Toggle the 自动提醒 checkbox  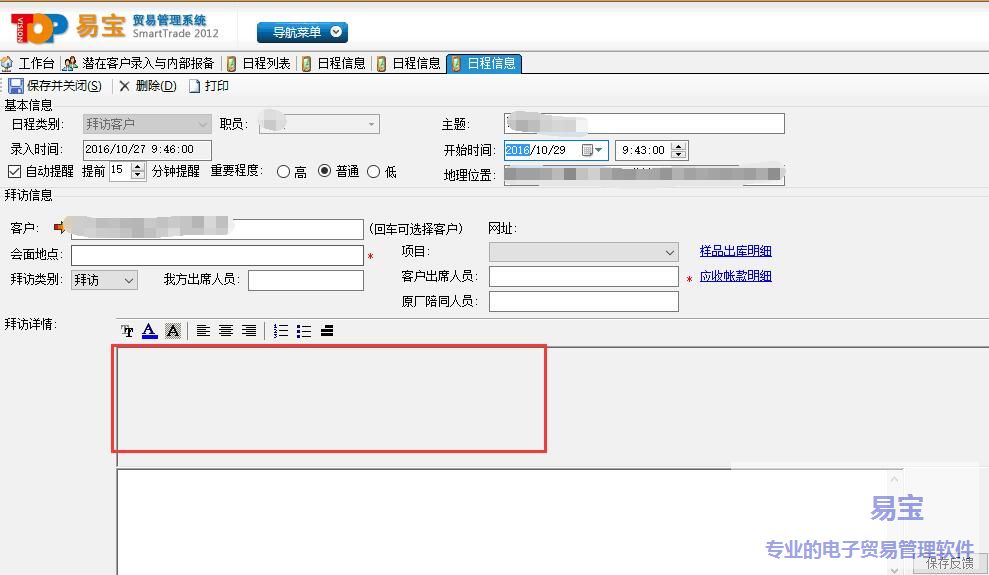(x=14, y=171)
